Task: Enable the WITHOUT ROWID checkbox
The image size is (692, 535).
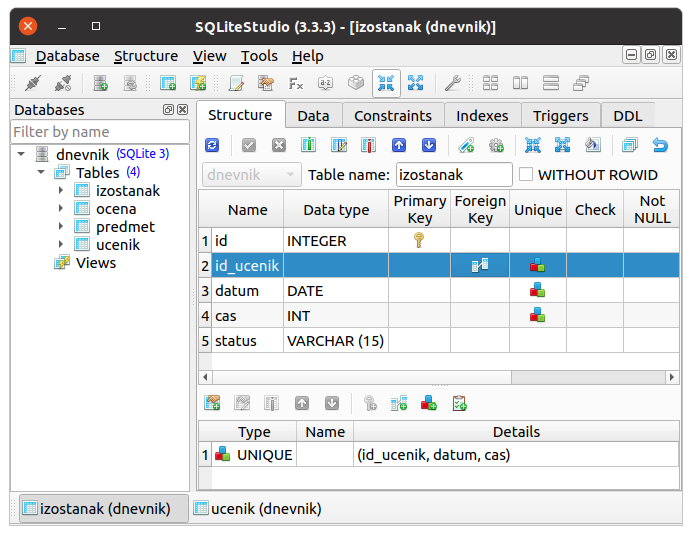Action: (526, 175)
